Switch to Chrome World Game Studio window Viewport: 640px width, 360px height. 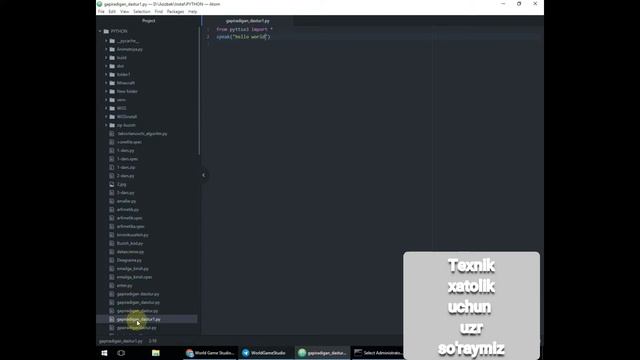point(210,353)
